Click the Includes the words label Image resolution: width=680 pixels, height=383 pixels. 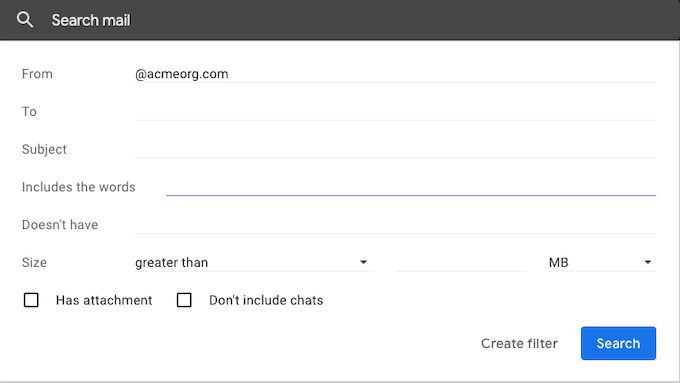(x=78, y=187)
